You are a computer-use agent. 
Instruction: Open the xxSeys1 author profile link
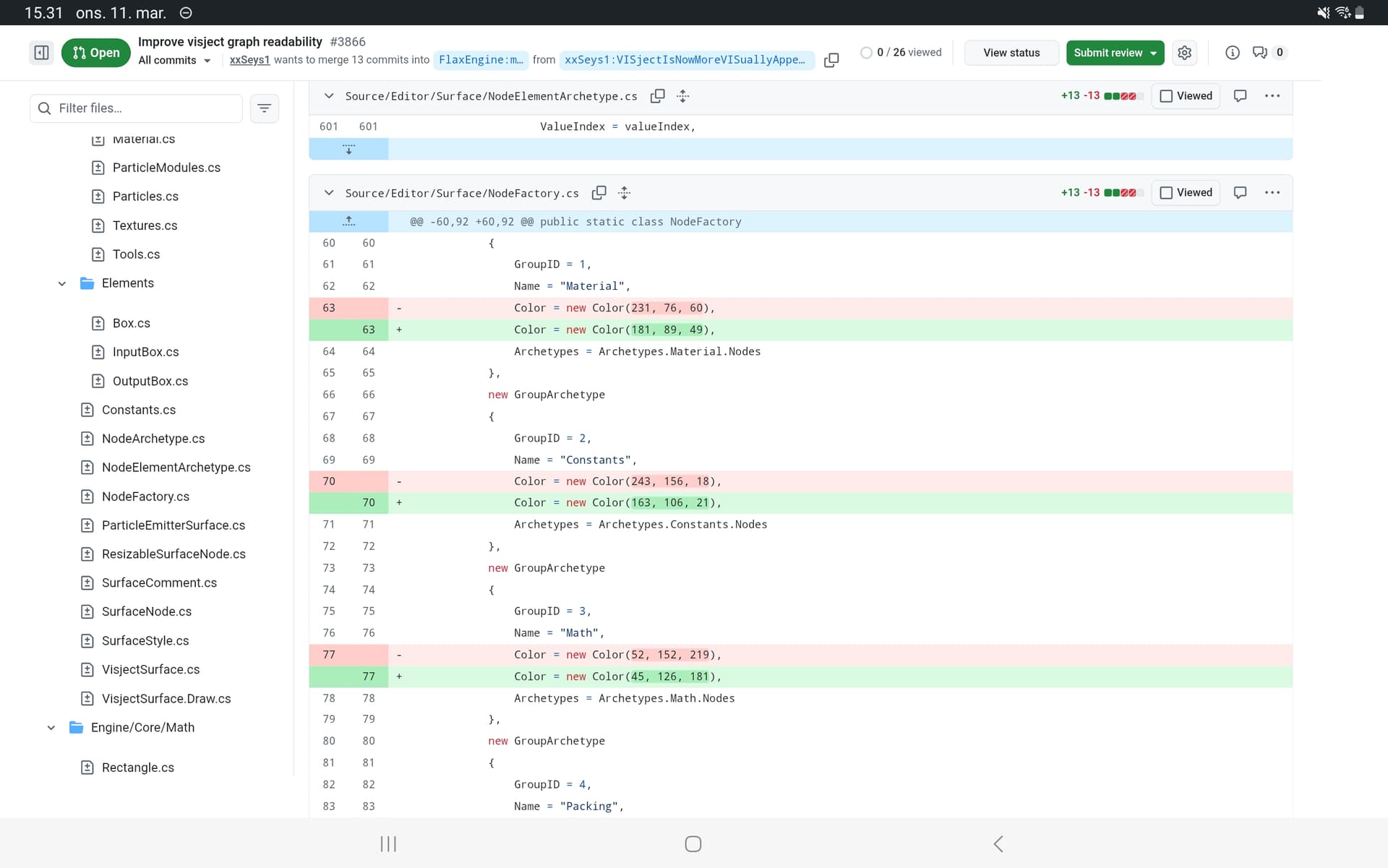[249, 60]
